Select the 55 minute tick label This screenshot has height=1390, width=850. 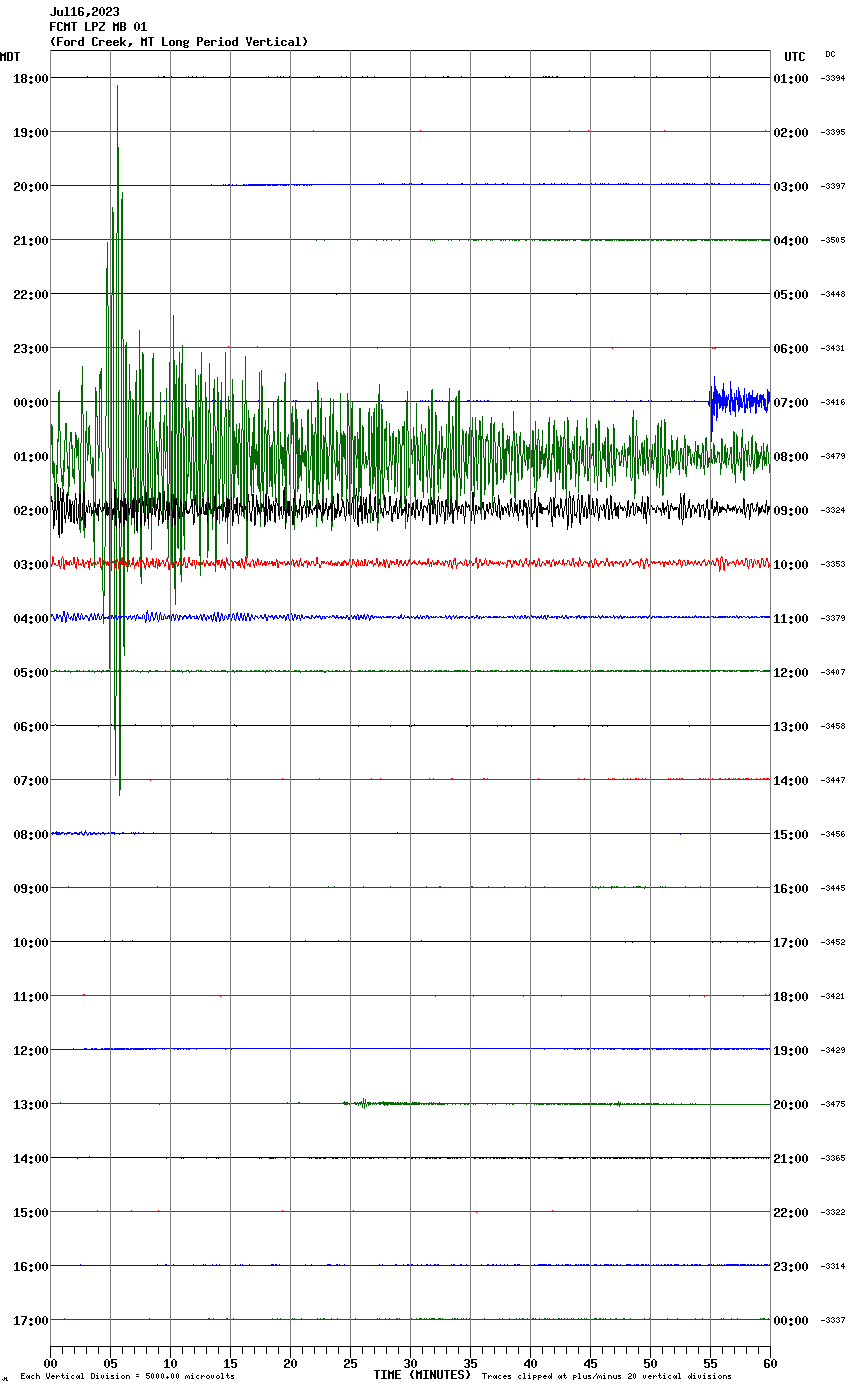click(710, 1363)
